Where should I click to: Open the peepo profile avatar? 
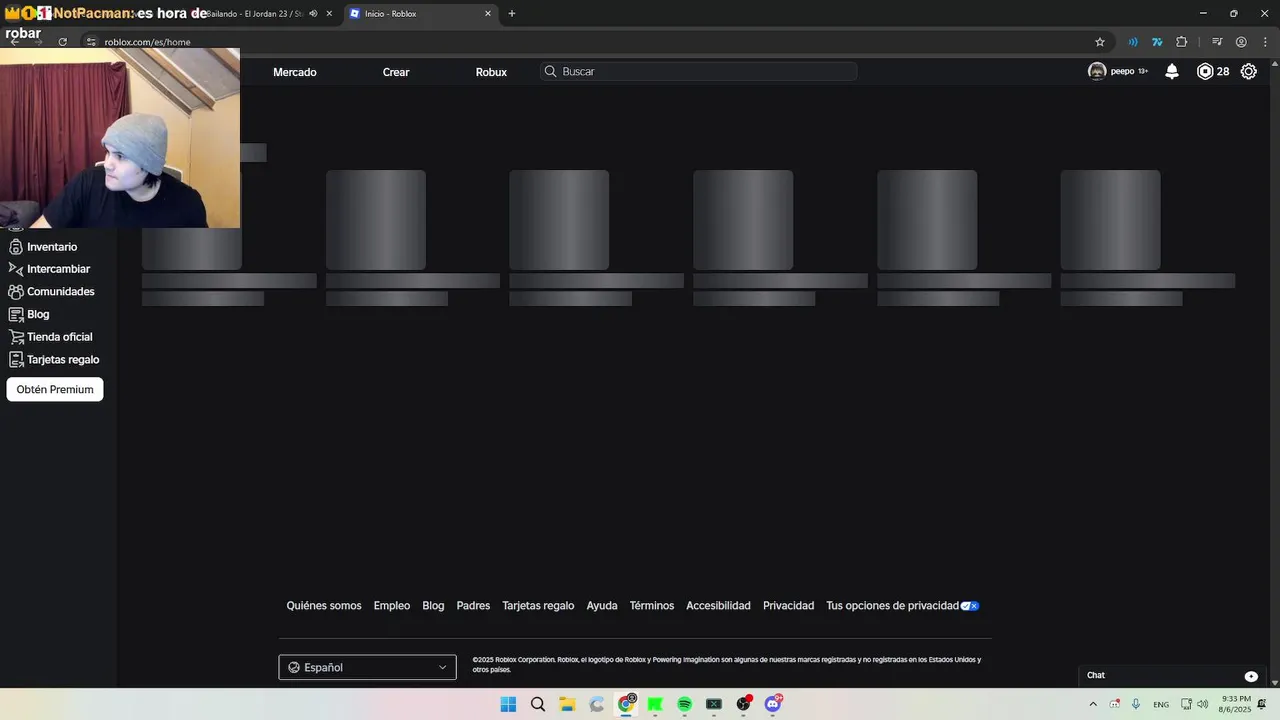click(x=1097, y=72)
